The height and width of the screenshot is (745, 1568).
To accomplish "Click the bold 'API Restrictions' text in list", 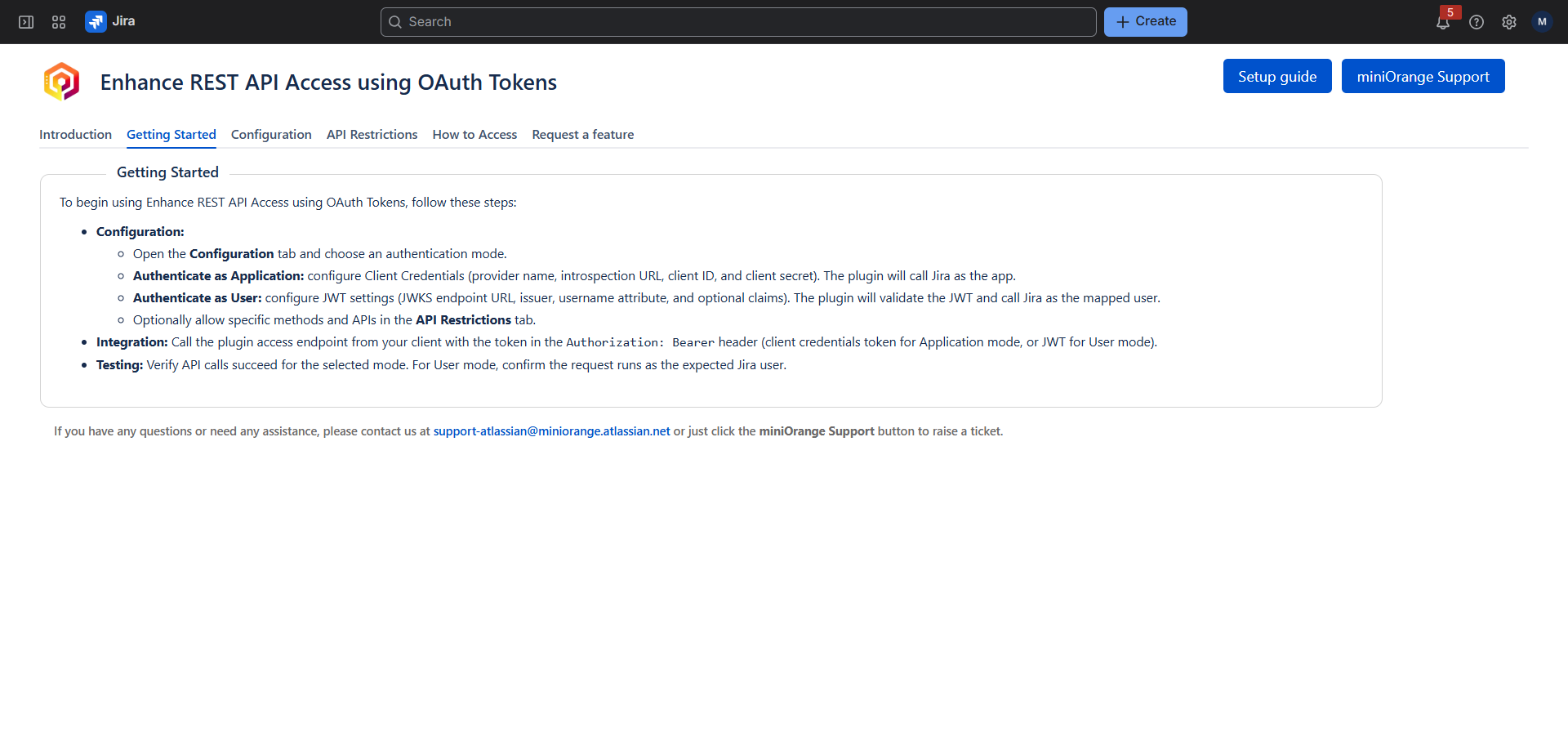I will (x=463, y=320).
